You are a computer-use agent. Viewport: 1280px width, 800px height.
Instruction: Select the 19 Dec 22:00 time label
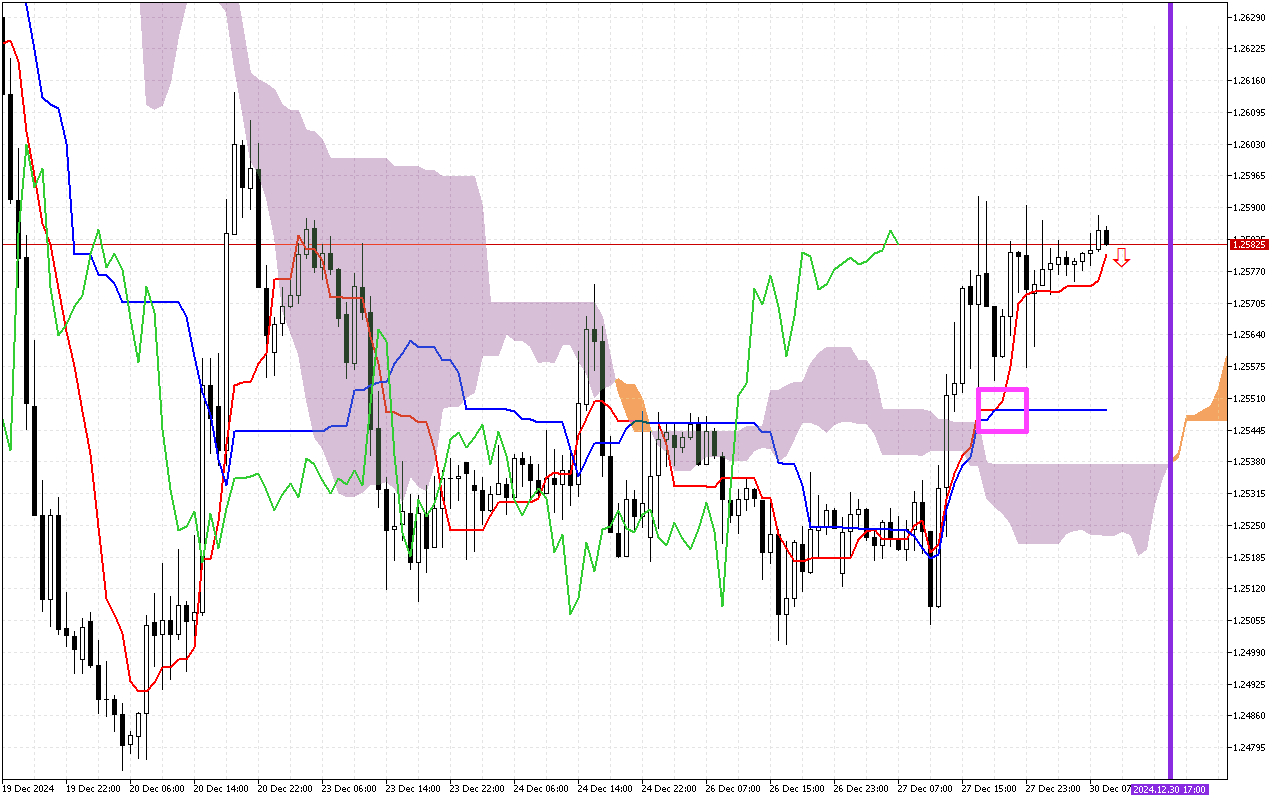point(93,789)
